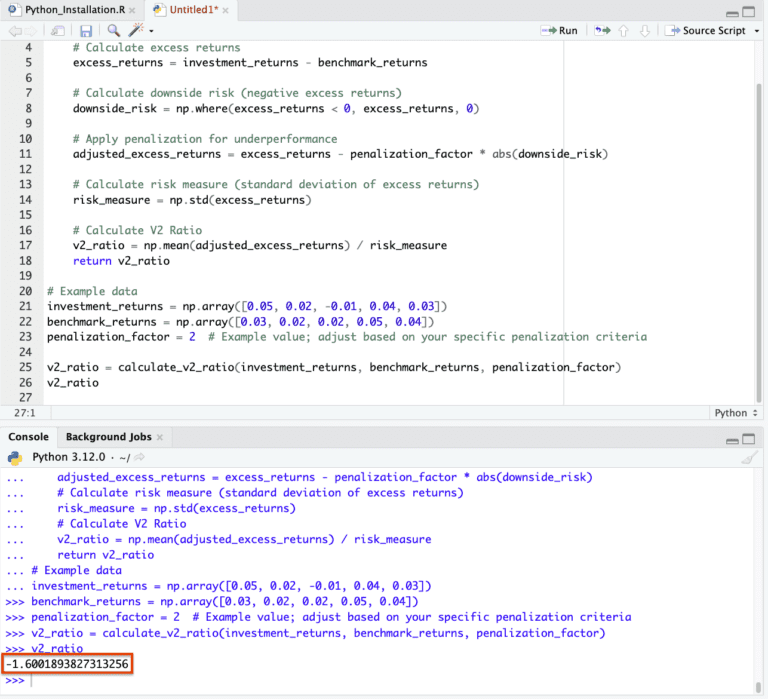Show document in new window icon

coord(58,31)
